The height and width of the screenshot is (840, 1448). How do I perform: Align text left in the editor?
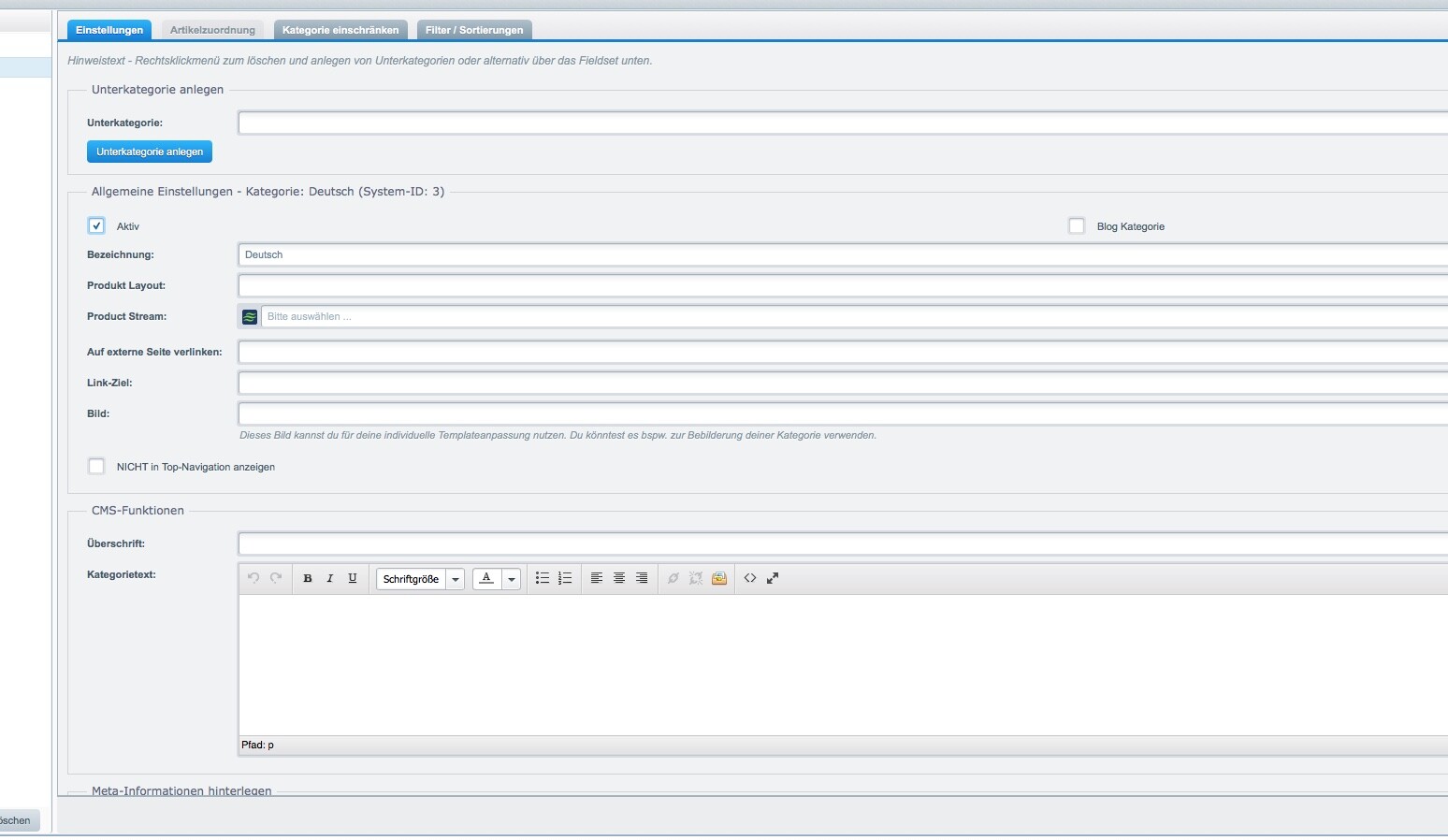coord(597,578)
